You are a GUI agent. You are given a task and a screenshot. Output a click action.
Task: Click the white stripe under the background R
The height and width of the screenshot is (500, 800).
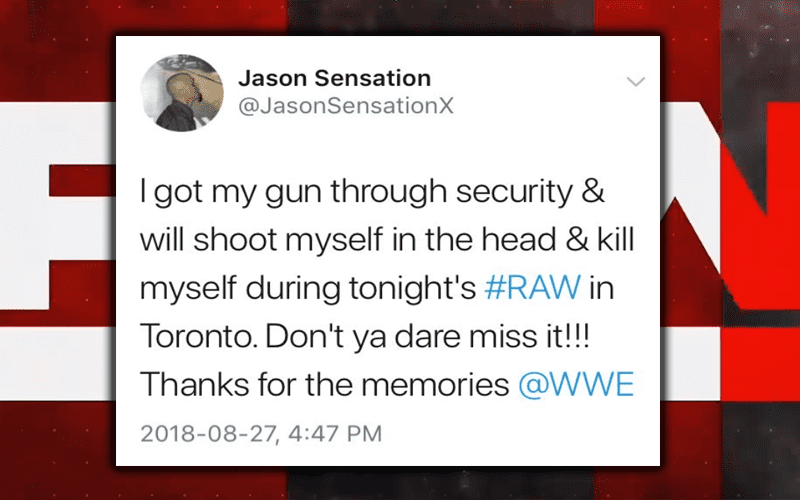coord(58,363)
